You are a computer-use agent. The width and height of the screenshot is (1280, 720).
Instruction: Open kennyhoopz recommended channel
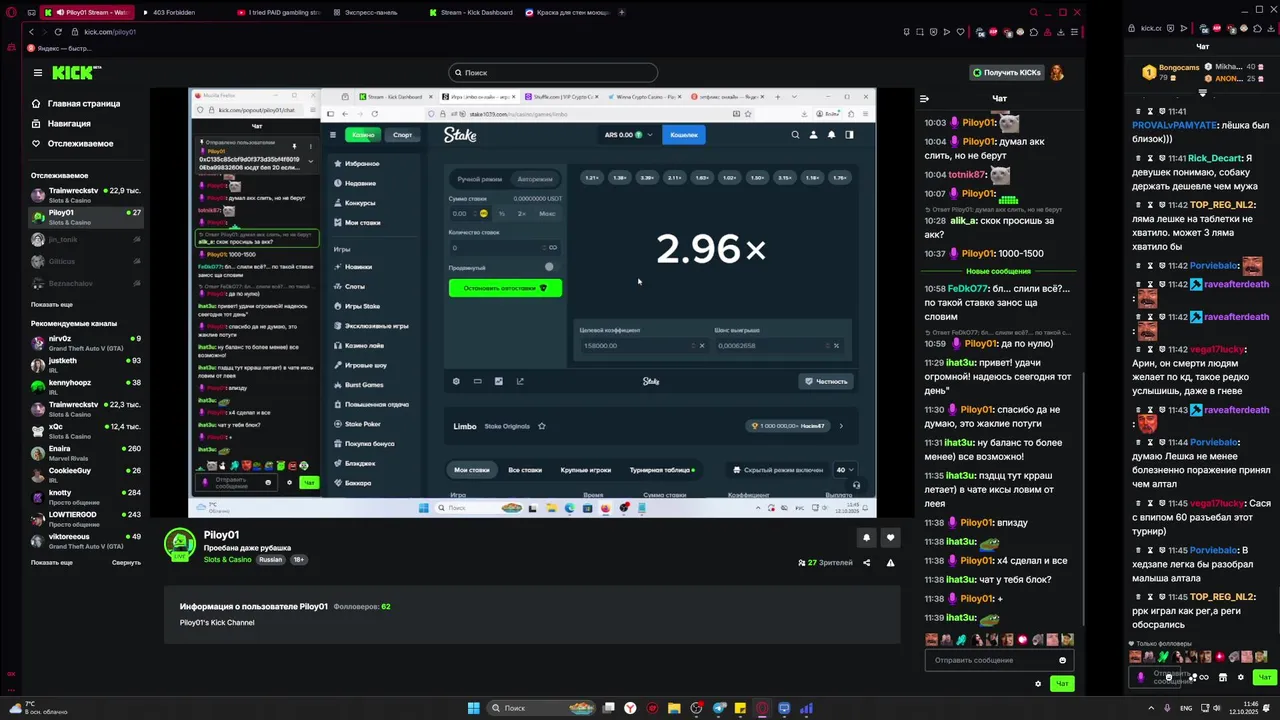(86, 385)
